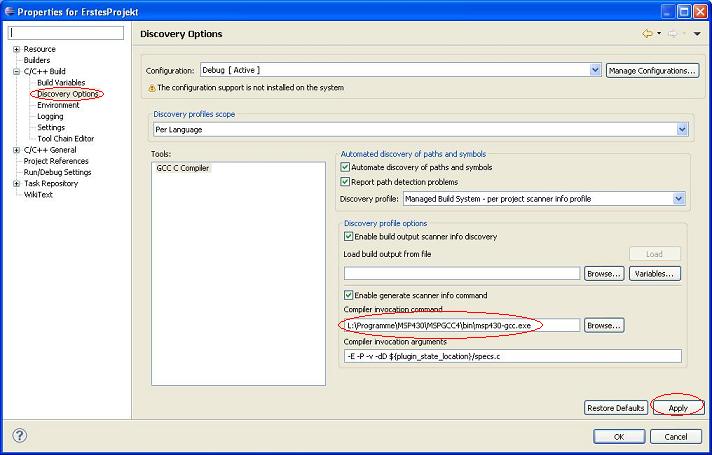The height and width of the screenshot is (455, 712).
Task: Click the Load build output file field
Action: point(462,273)
